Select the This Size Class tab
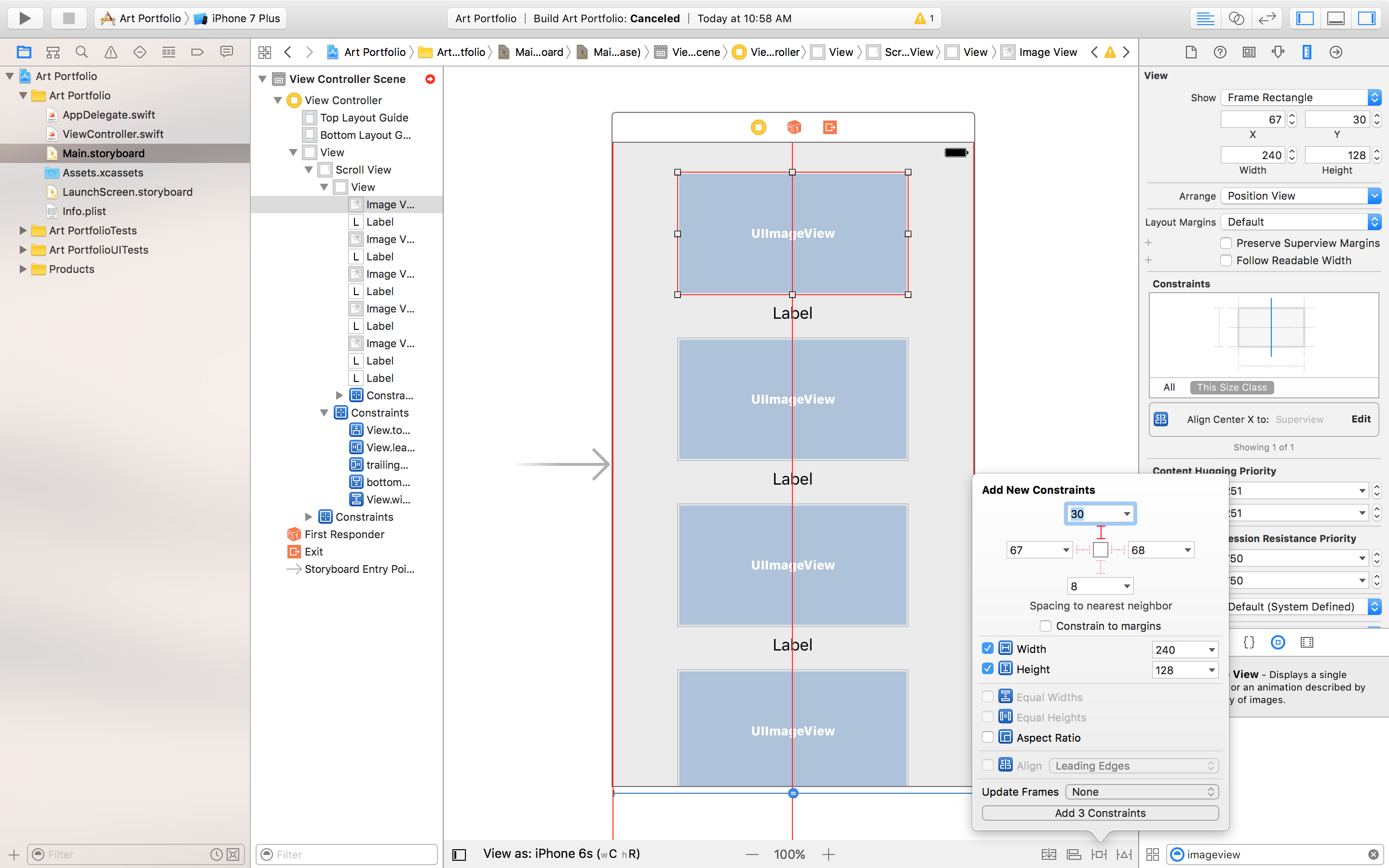 tap(1231, 387)
